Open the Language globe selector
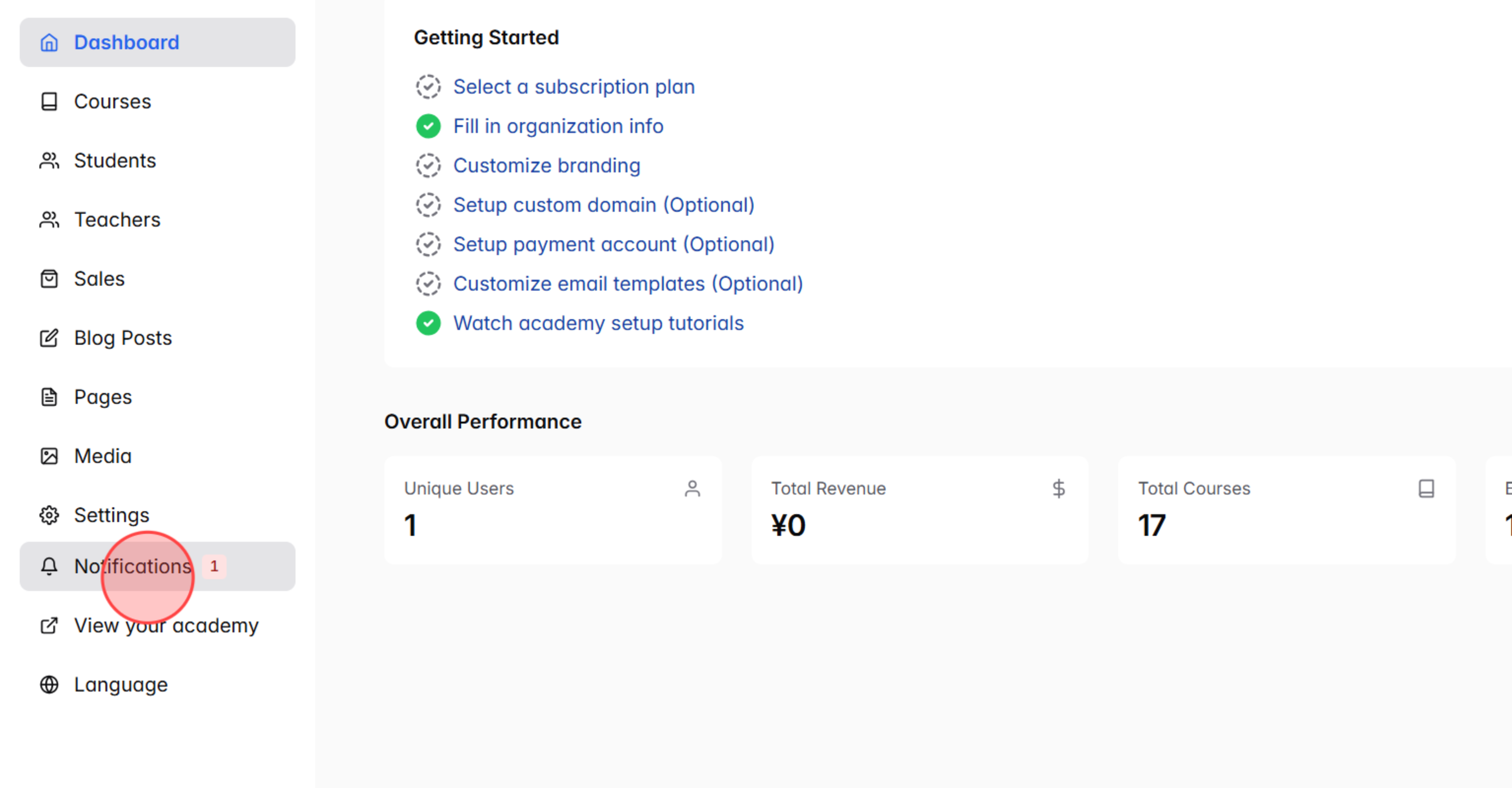Image resolution: width=1512 pixels, height=788 pixels. pos(49,684)
